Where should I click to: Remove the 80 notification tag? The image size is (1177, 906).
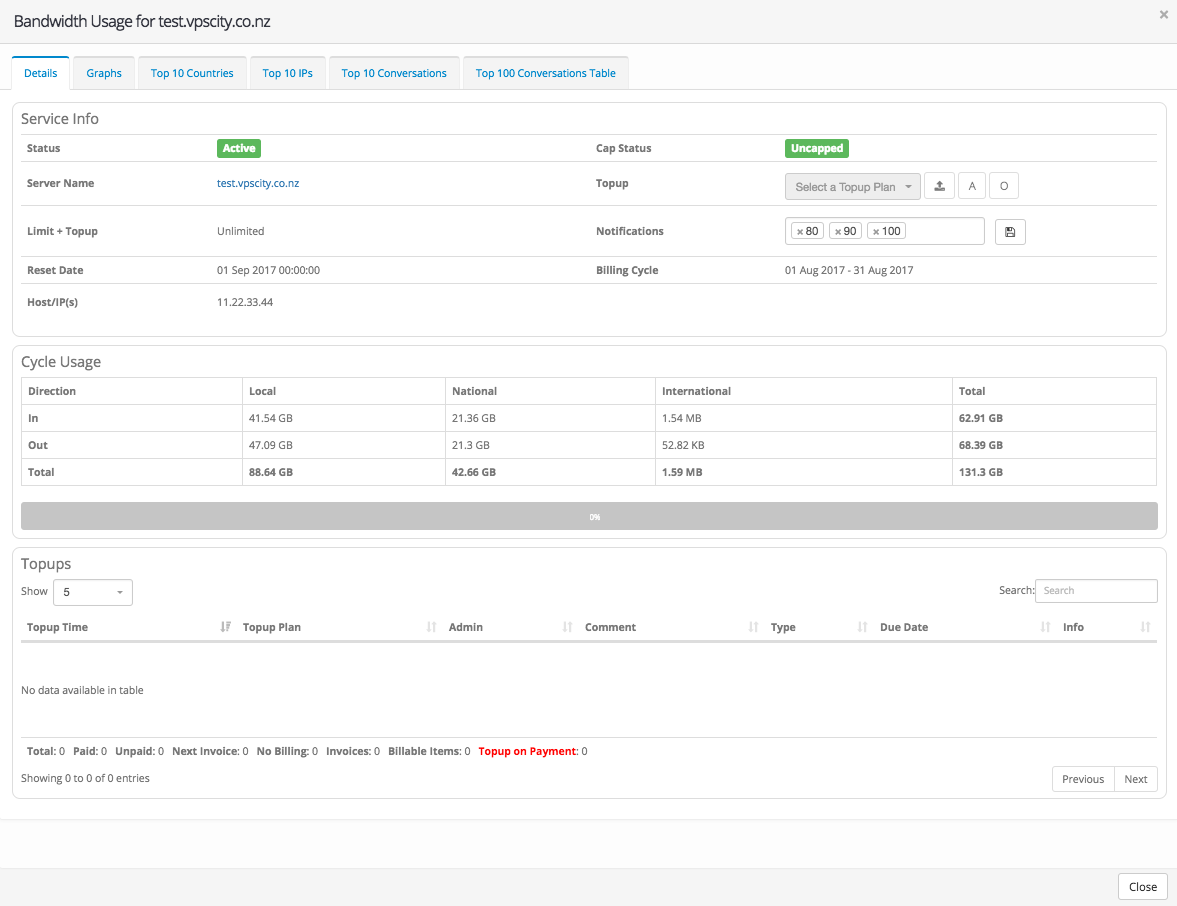pyautogui.click(x=800, y=232)
